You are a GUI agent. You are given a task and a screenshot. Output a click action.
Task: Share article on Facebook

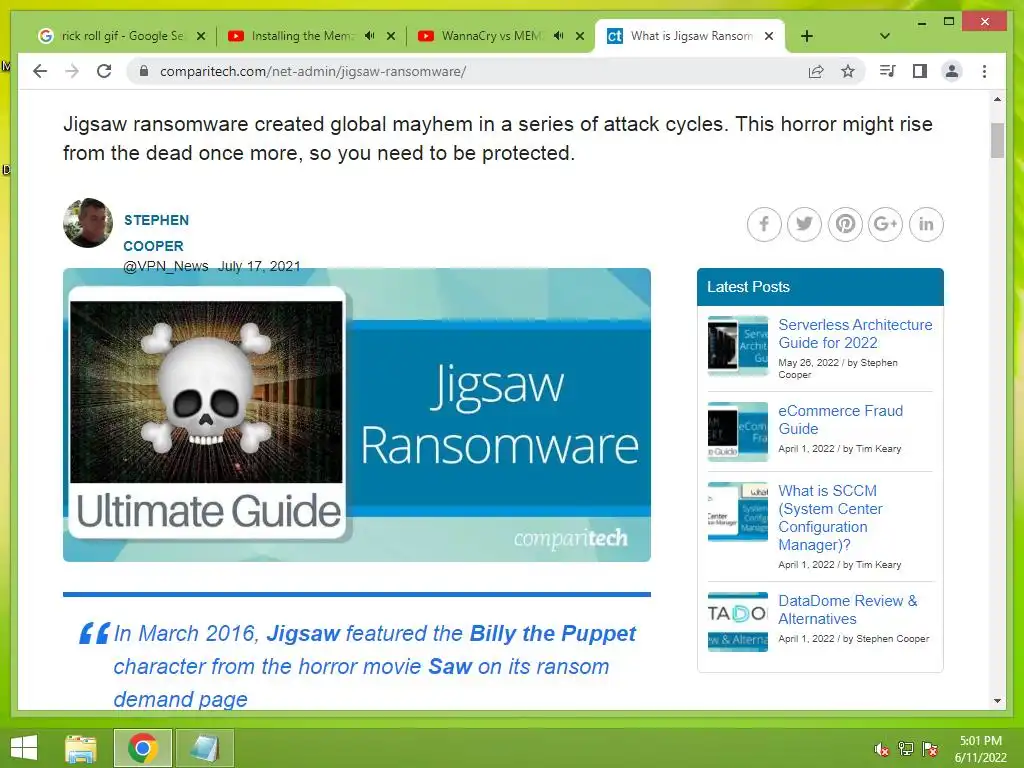click(x=764, y=224)
